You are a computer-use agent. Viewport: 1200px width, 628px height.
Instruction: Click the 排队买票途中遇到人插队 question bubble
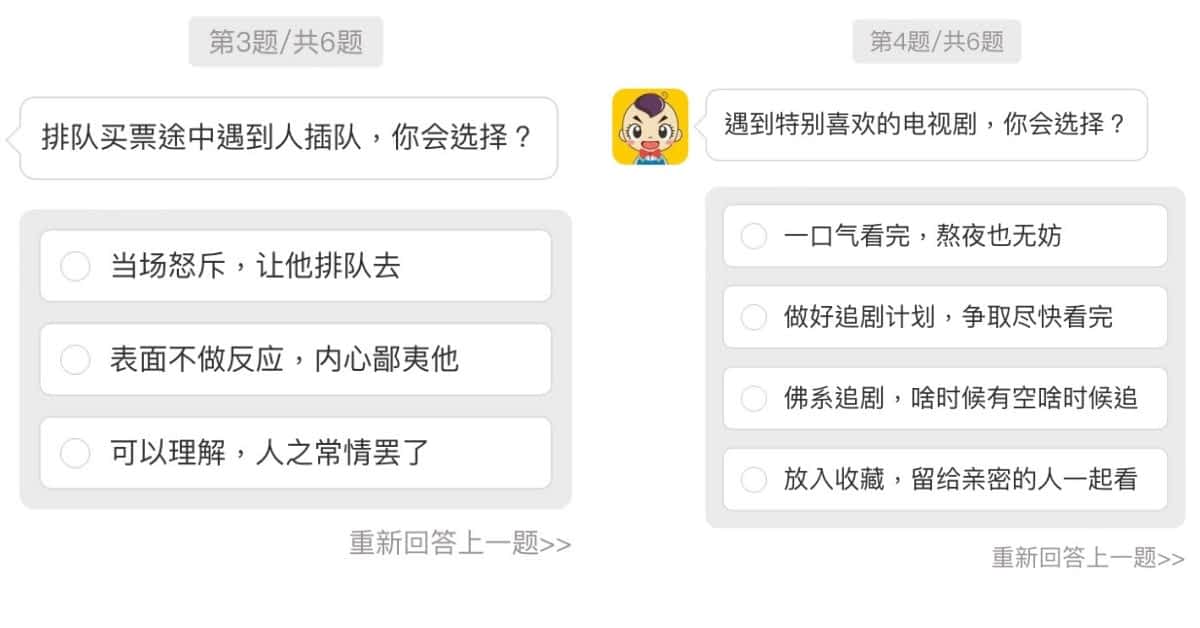(287, 137)
